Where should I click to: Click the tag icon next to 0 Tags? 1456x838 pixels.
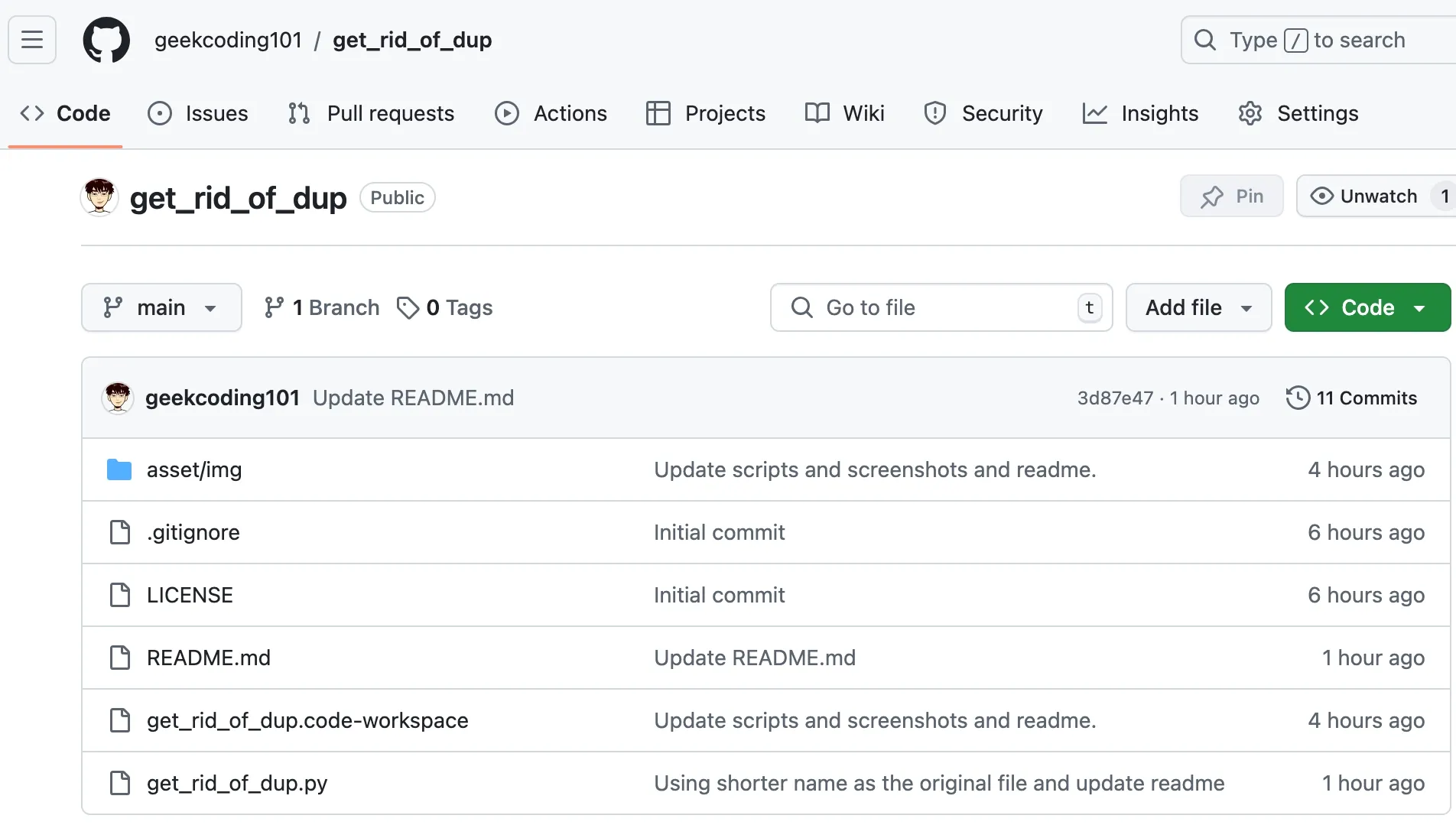[408, 307]
